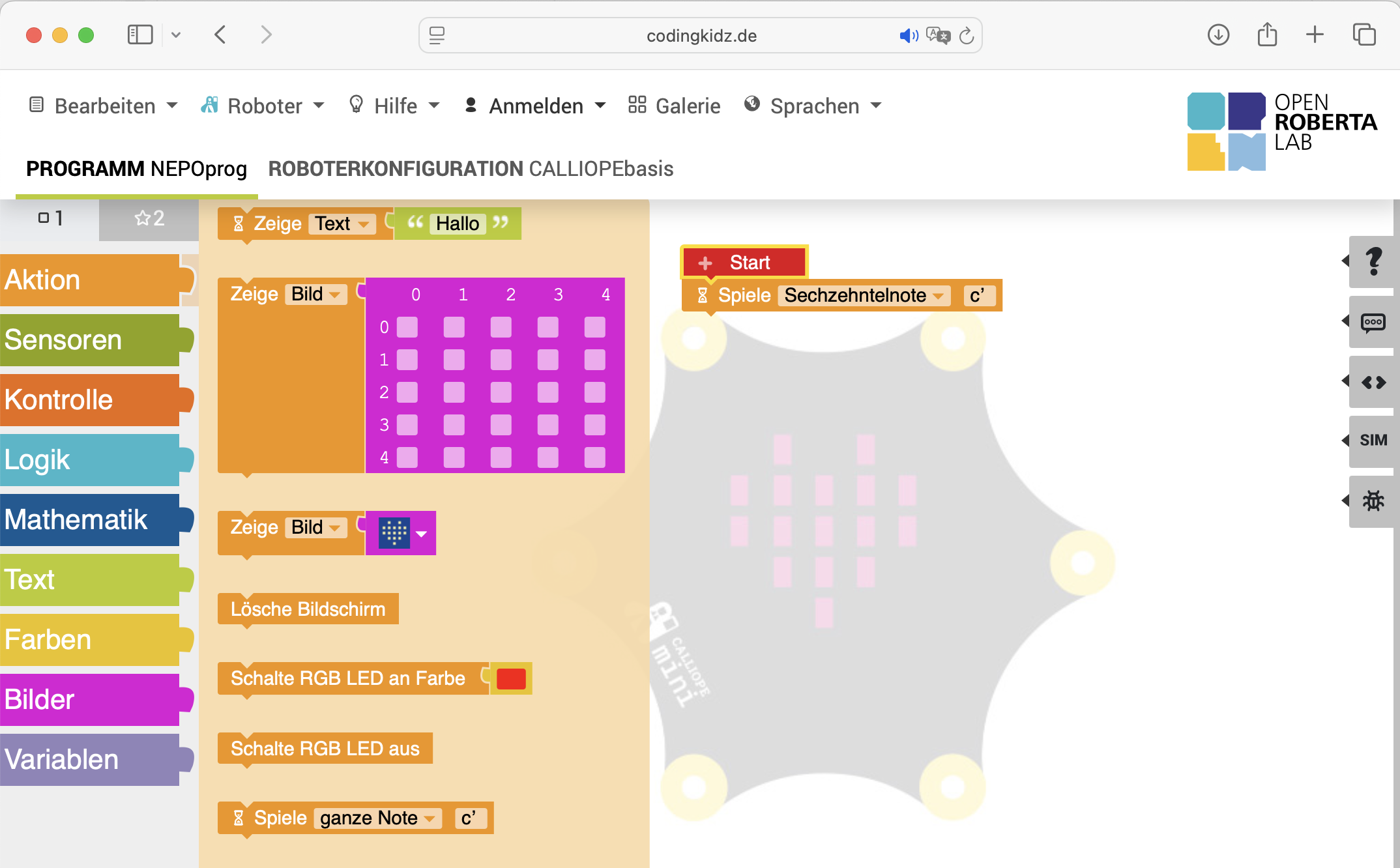
Task: Toggle LED at row 4 column 4
Action: (595, 457)
